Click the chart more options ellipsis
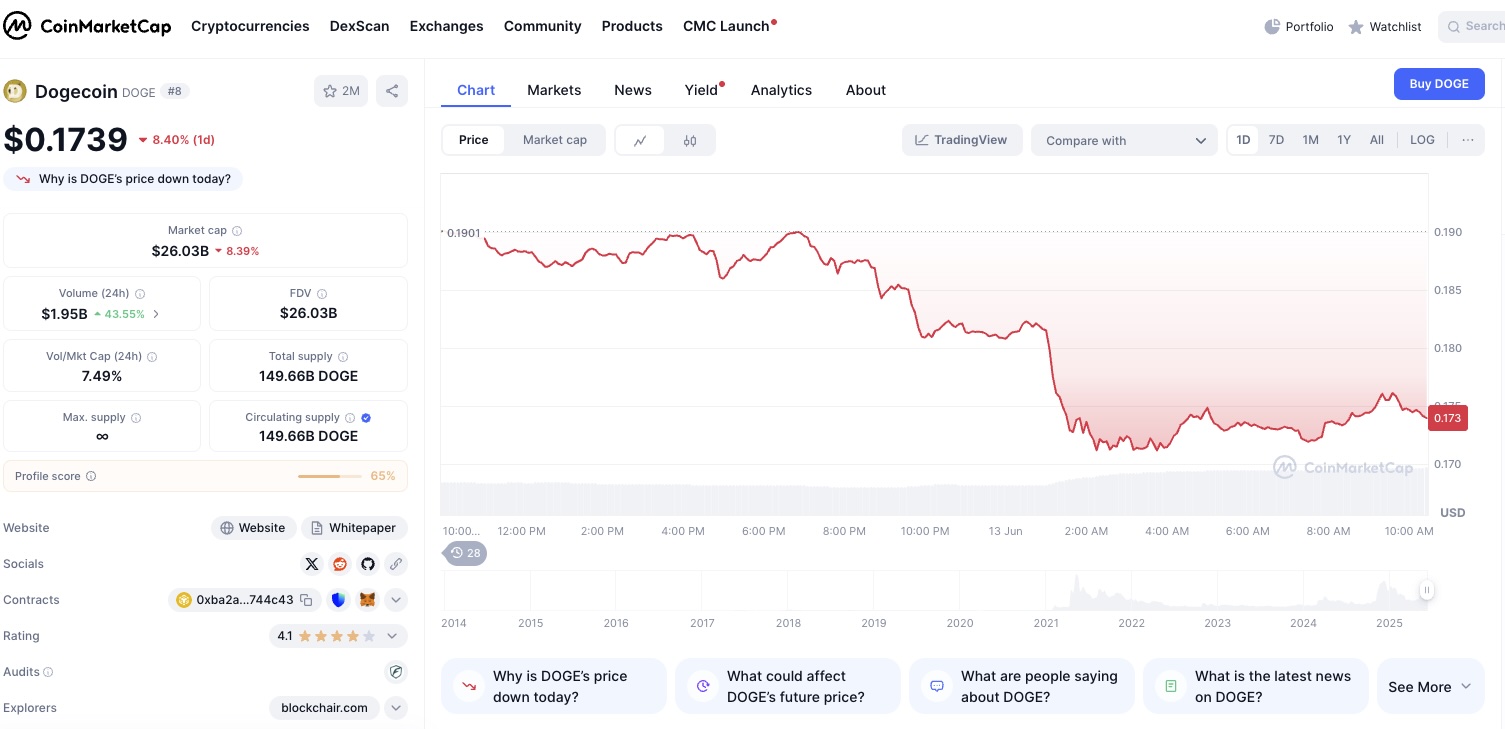Viewport: 1505px width, 729px height. (x=1467, y=140)
